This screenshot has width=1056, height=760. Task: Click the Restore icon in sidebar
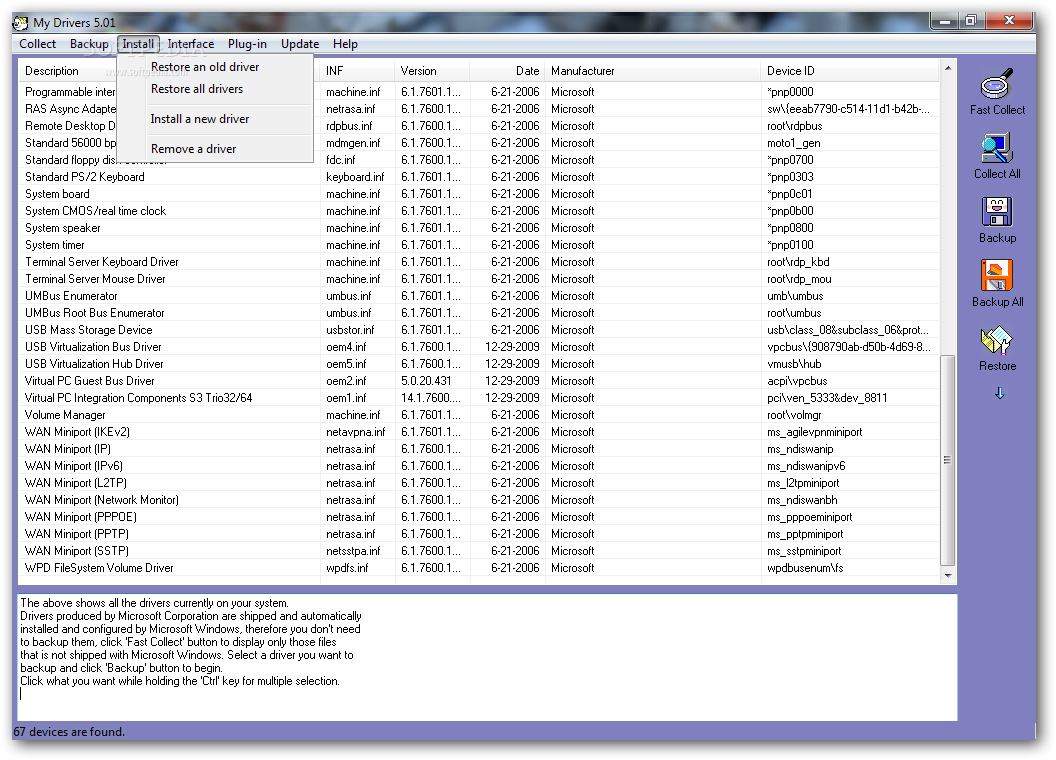click(997, 340)
